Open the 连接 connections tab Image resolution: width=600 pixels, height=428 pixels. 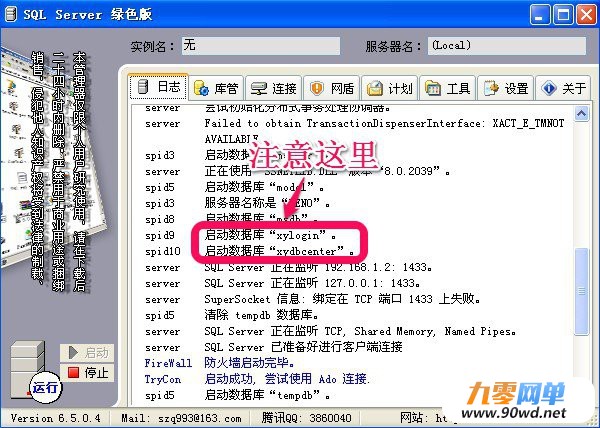point(274,88)
